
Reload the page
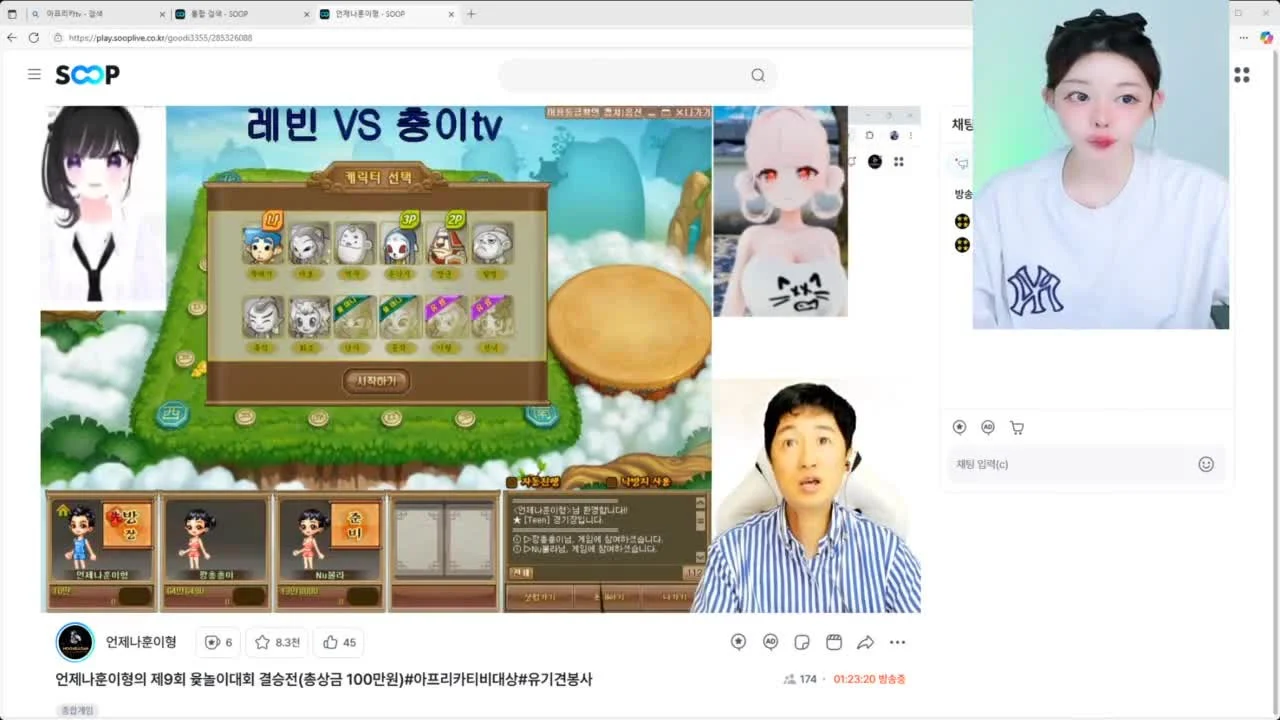(x=33, y=37)
